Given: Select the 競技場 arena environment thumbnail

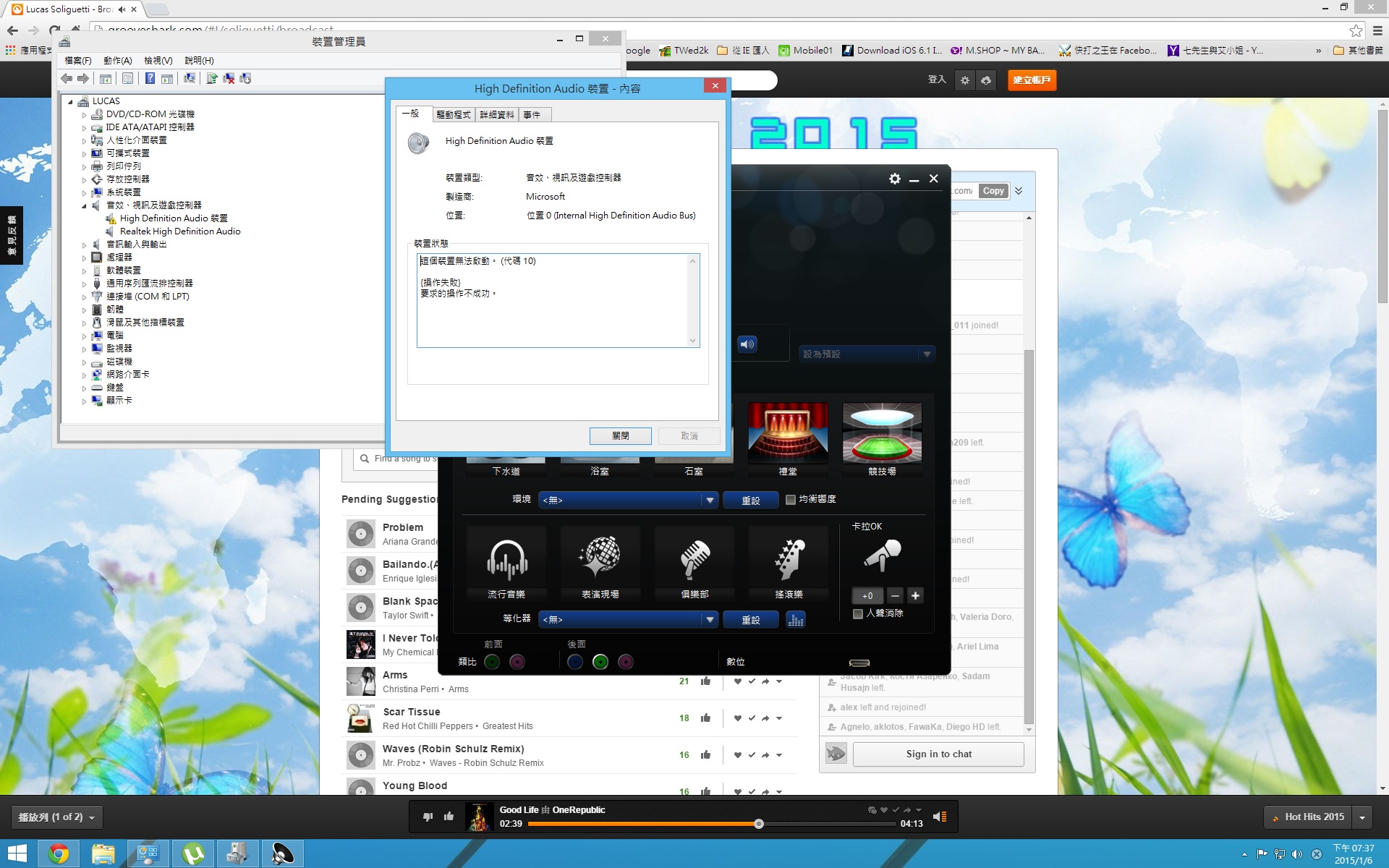Looking at the screenshot, I should [x=882, y=439].
